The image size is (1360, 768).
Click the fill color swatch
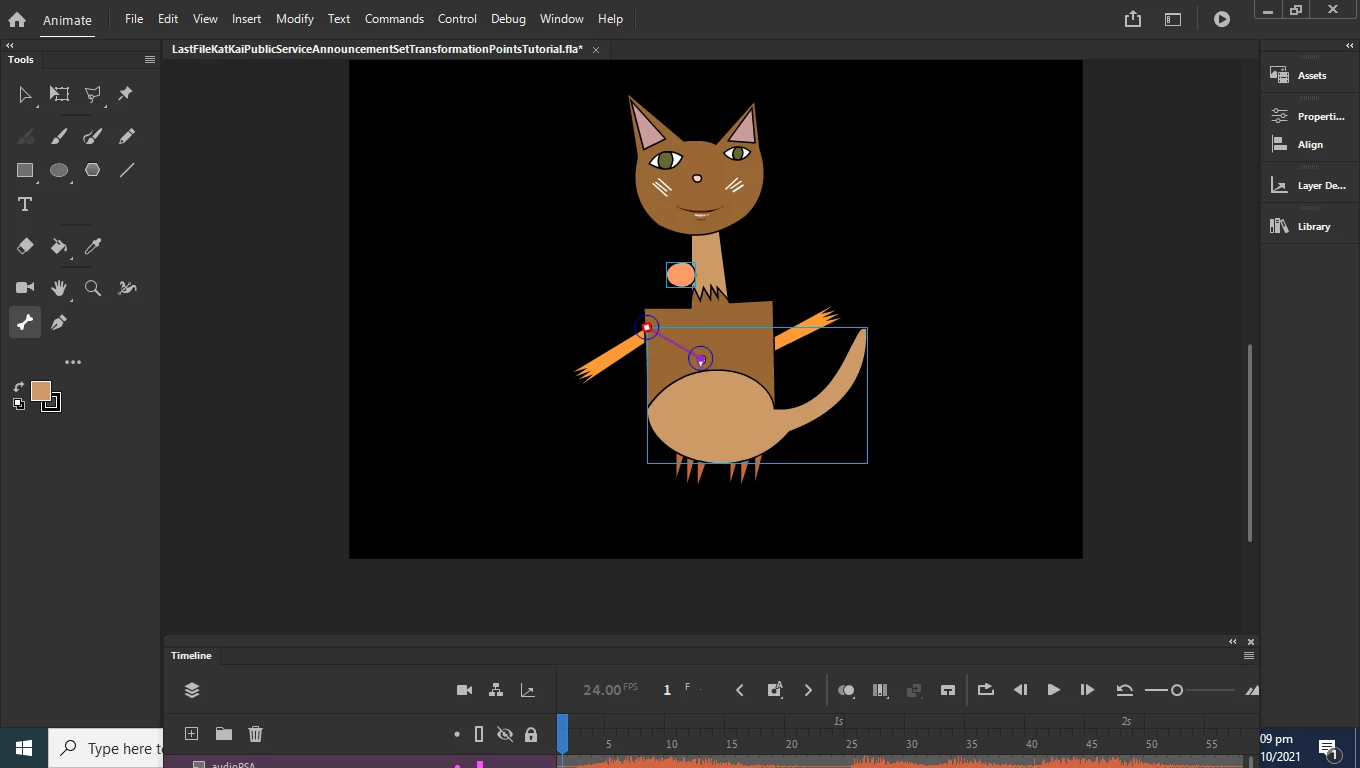(x=40, y=391)
